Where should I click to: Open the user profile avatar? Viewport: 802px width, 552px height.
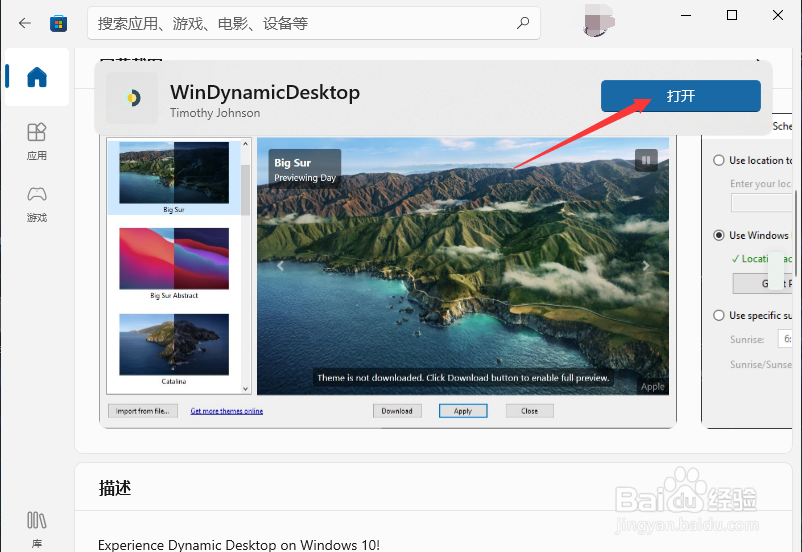tap(598, 21)
